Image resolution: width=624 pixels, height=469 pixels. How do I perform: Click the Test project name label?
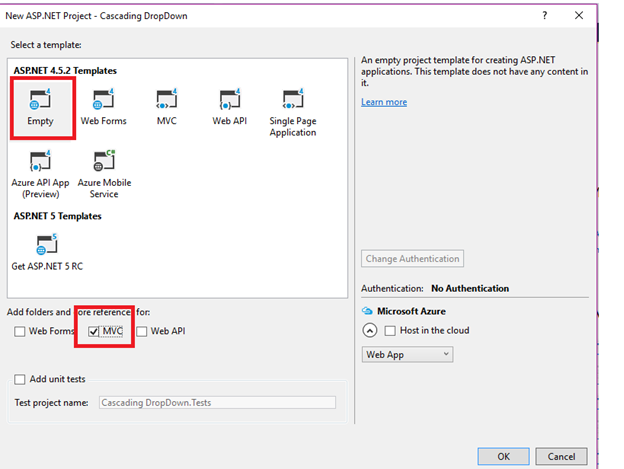[x=52, y=403]
